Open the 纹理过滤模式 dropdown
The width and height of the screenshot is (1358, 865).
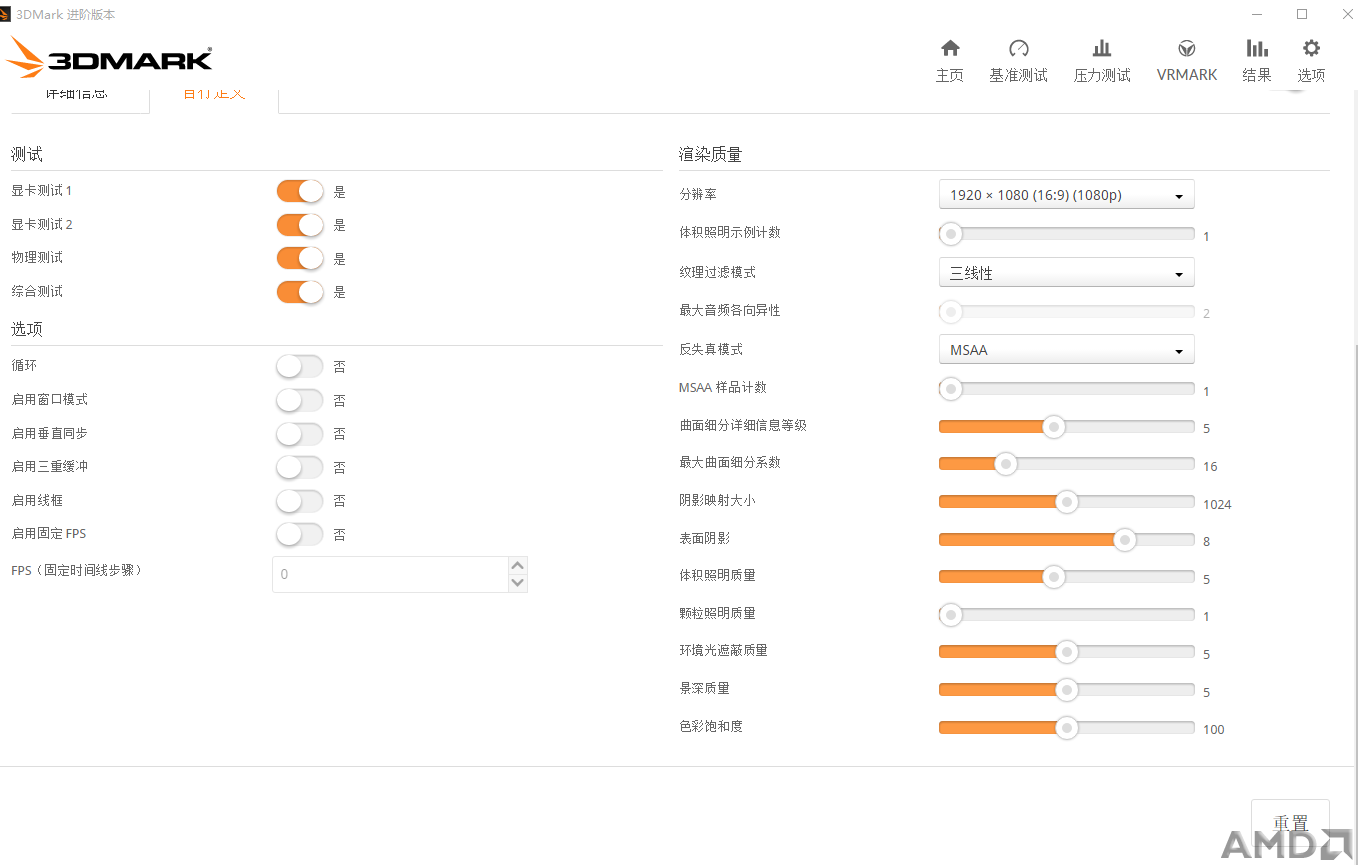(1066, 272)
